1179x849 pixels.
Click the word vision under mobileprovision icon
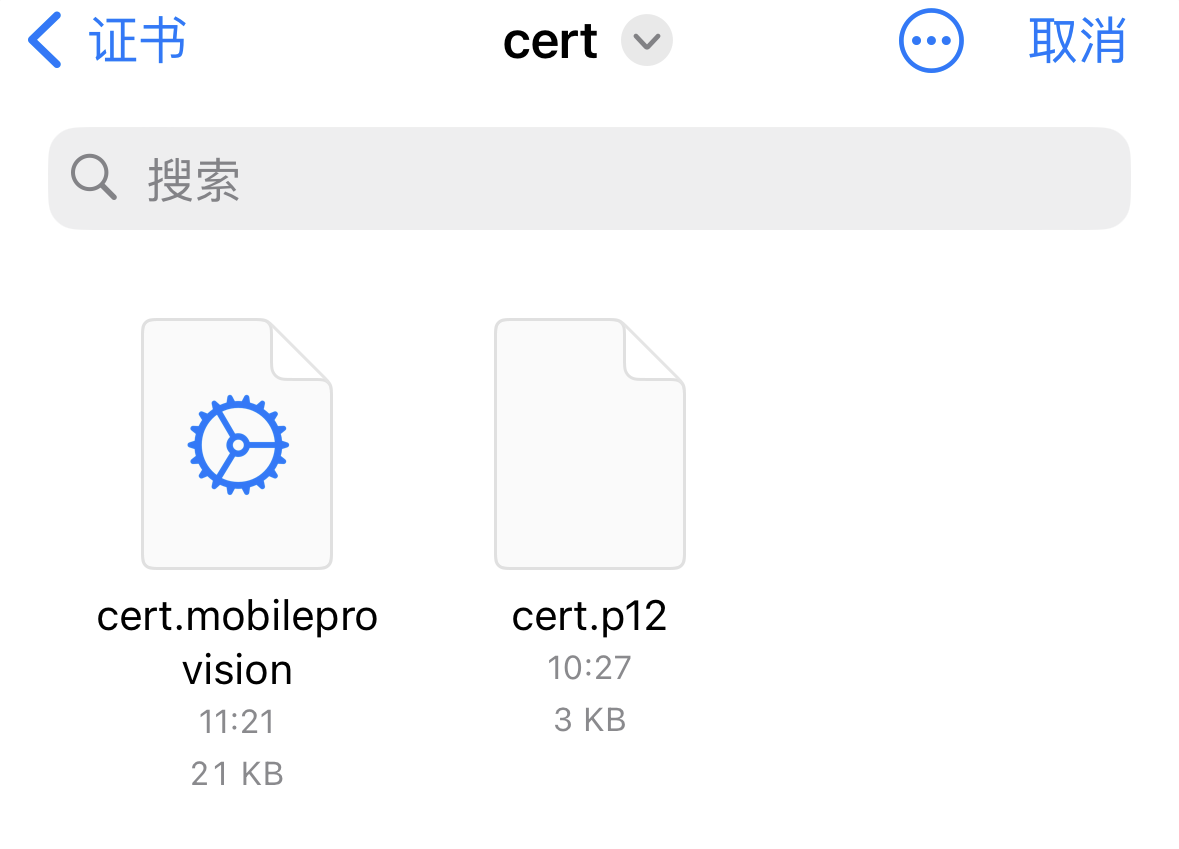[x=237, y=669]
